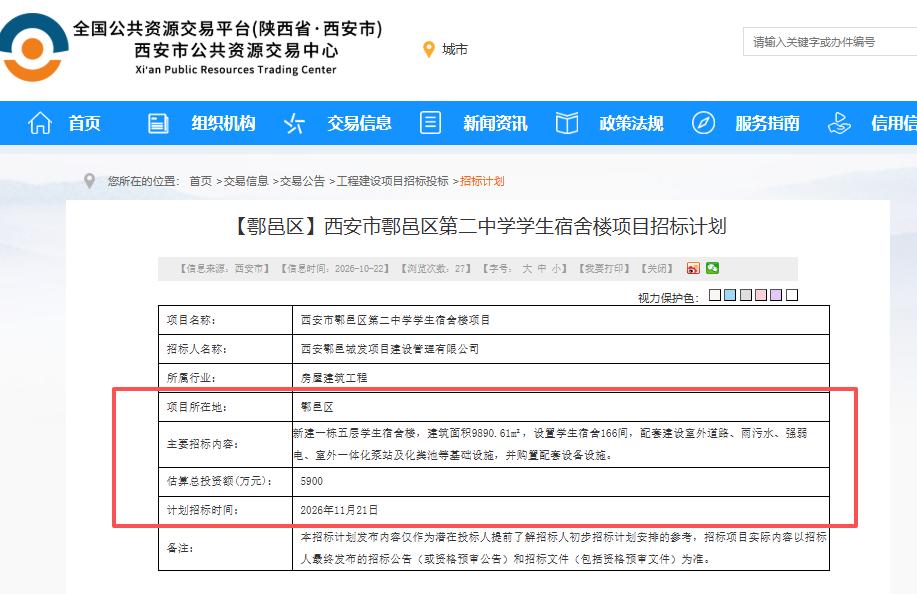Click the Xi'an trading center logo
Viewport: 917px width, 594px height.
pos(33,47)
